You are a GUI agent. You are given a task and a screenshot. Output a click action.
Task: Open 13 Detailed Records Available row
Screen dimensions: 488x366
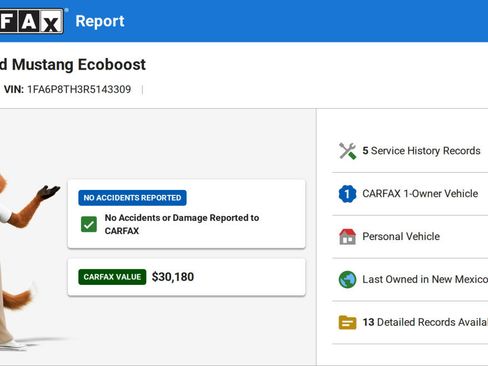(x=425, y=322)
